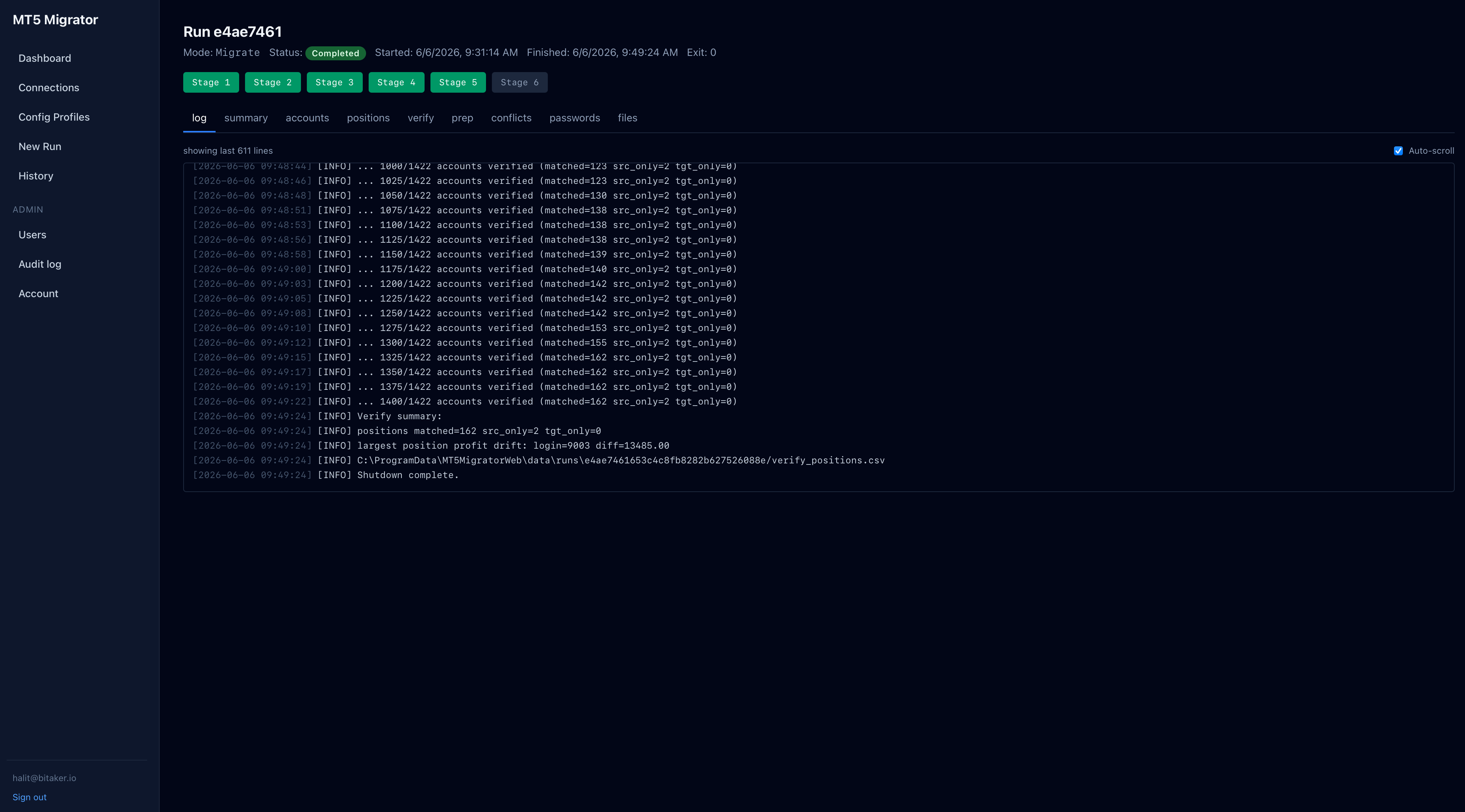Switch to the accounts tab
This screenshot has height=812, width=1465.
pos(308,118)
